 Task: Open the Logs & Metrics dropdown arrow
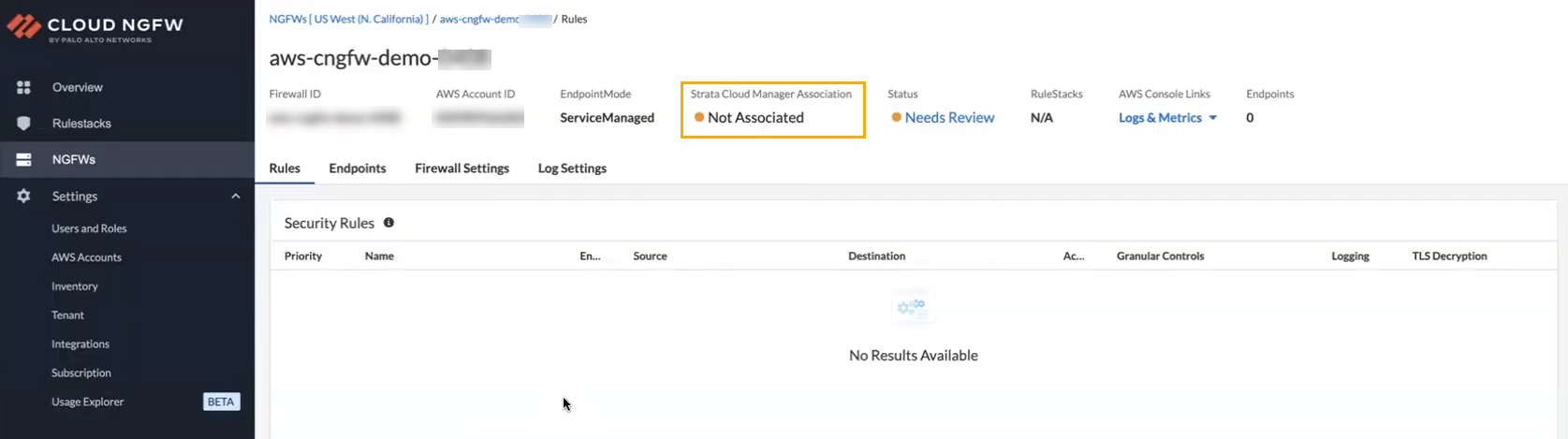(1213, 118)
